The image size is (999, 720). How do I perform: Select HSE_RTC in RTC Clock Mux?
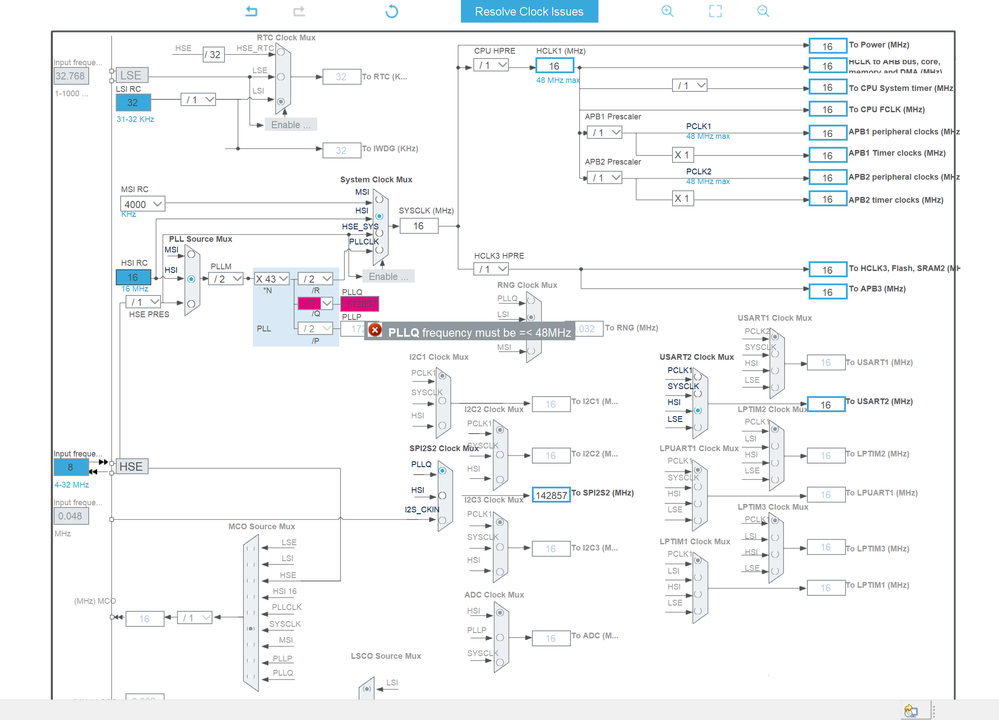[x=280, y=52]
